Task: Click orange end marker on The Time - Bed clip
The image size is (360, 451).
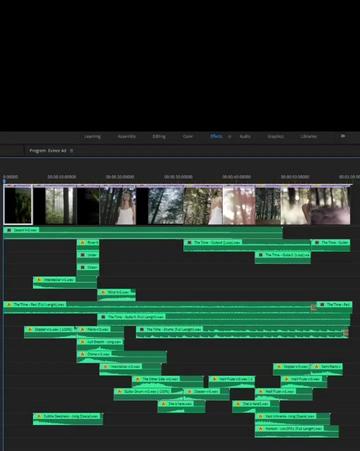Action: click(x=313, y=307)
